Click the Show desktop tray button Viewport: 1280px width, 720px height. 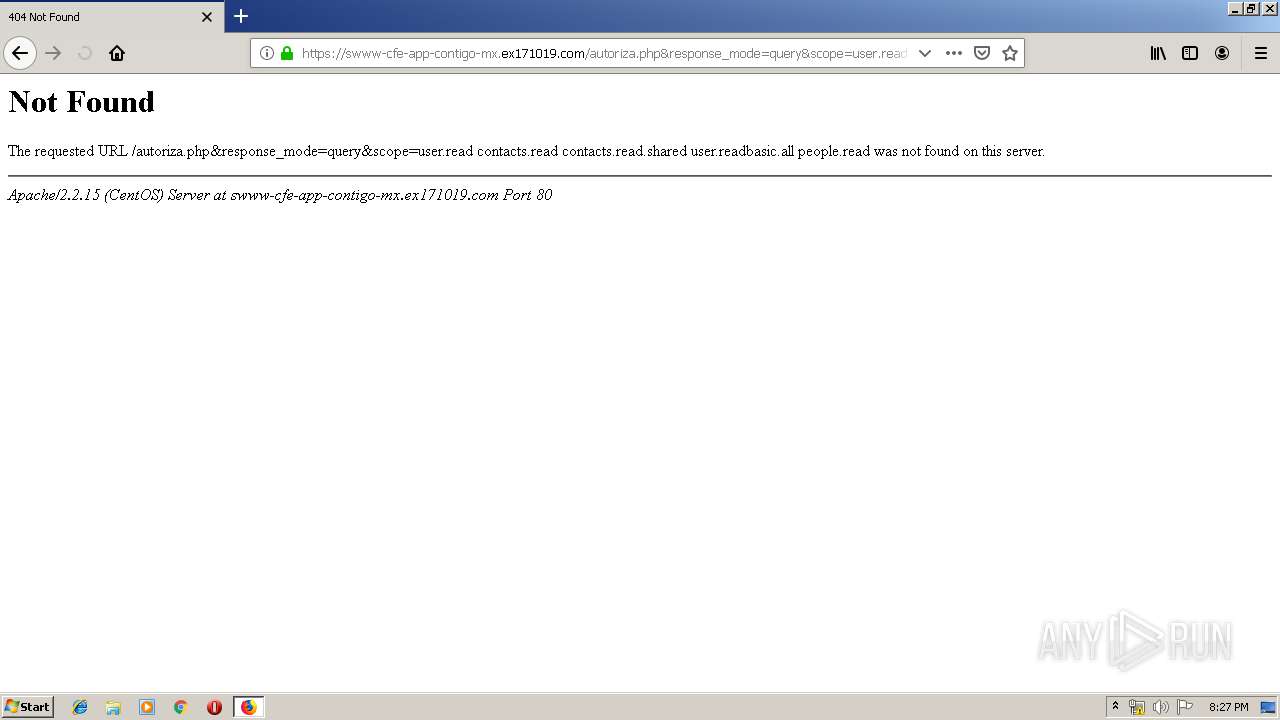pyautogui.click(x=1268, y=707)
